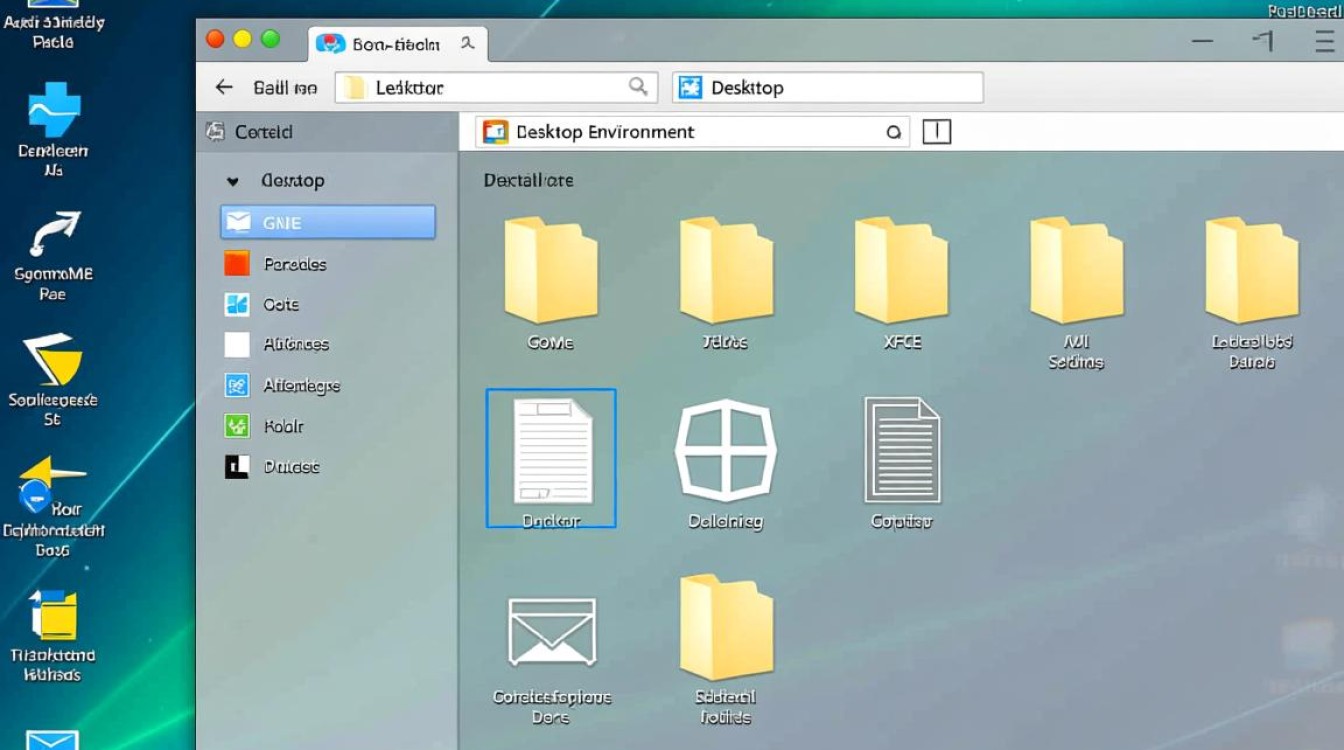
Task: Select the Oots item in the sidebar
Action: pos(280,305)
